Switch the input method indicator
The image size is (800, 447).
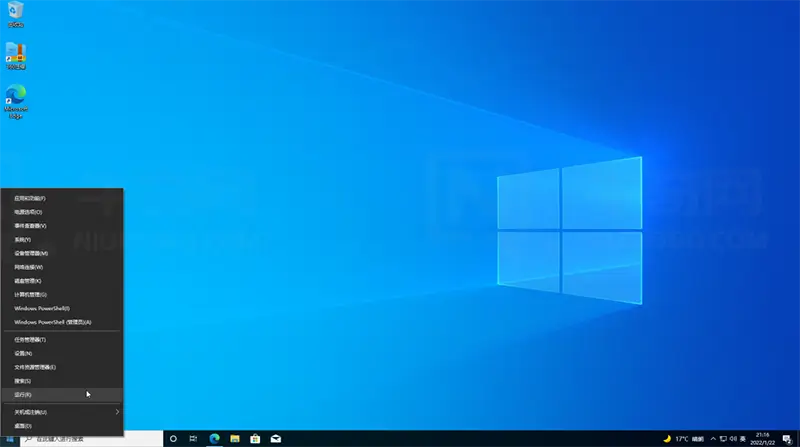743,439
